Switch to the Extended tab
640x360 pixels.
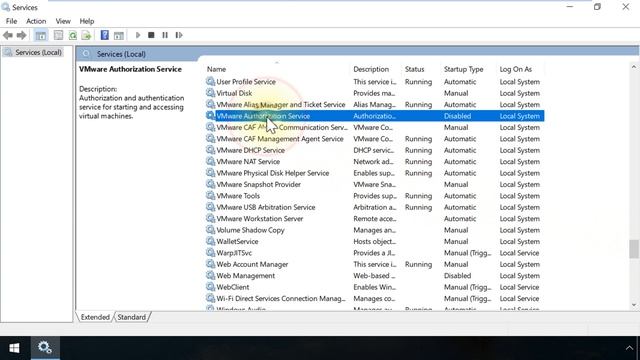[95, 317]
